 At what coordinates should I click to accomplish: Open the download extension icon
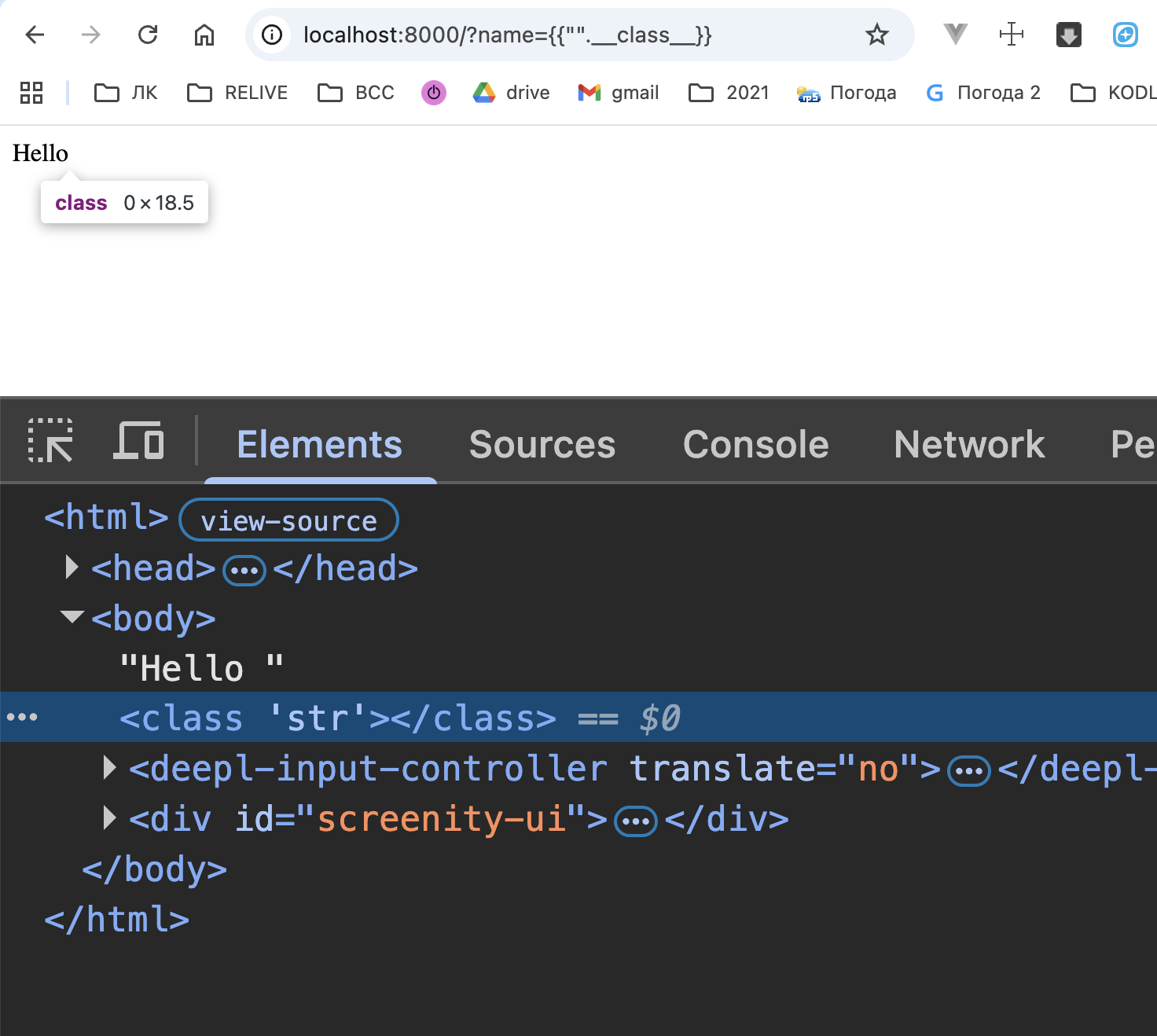click(x=1068, y=35)
